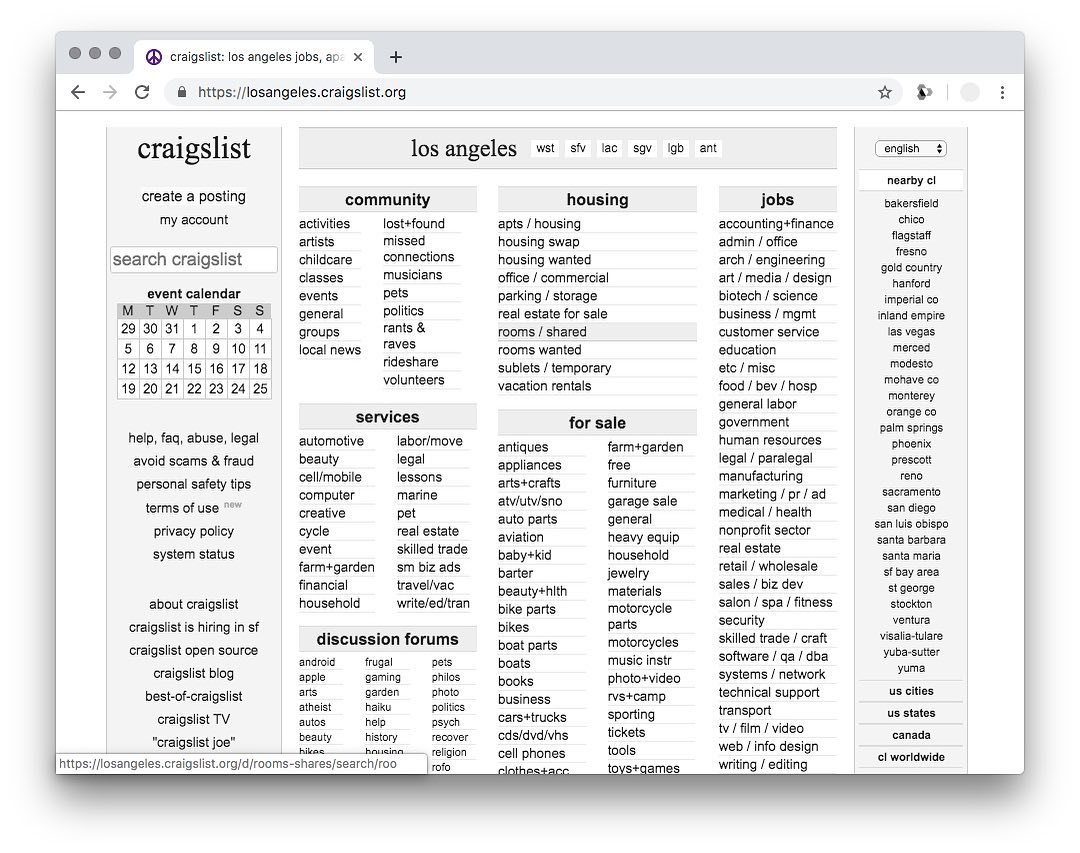
Task: Browse music instr for sale
Action: 639,660
